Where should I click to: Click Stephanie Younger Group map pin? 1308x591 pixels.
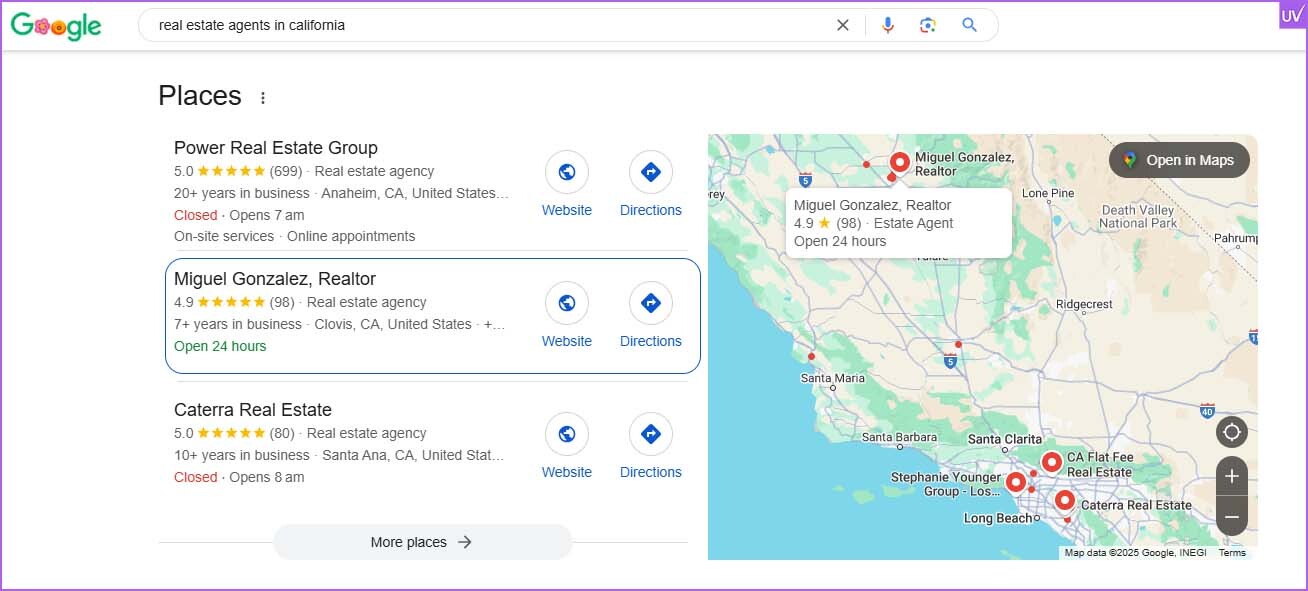(x=1016, y=483)
